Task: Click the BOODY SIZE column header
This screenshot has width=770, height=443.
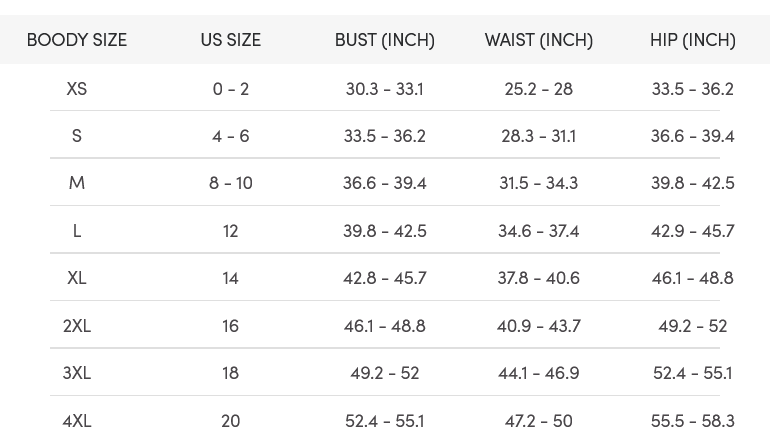Action: 77,40
